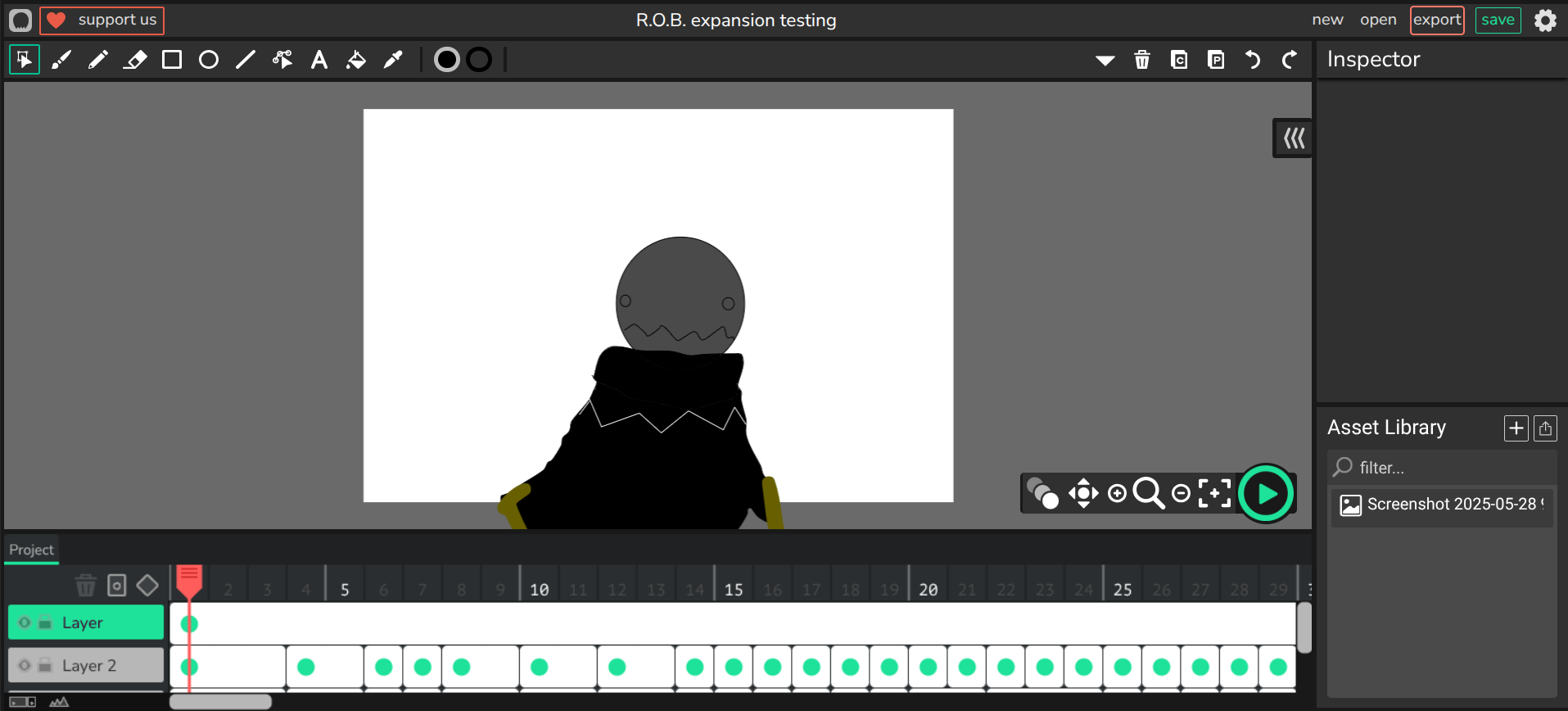Recenter the canvas view
This screenshot has height=711, width=1568.
[1214, 493]
